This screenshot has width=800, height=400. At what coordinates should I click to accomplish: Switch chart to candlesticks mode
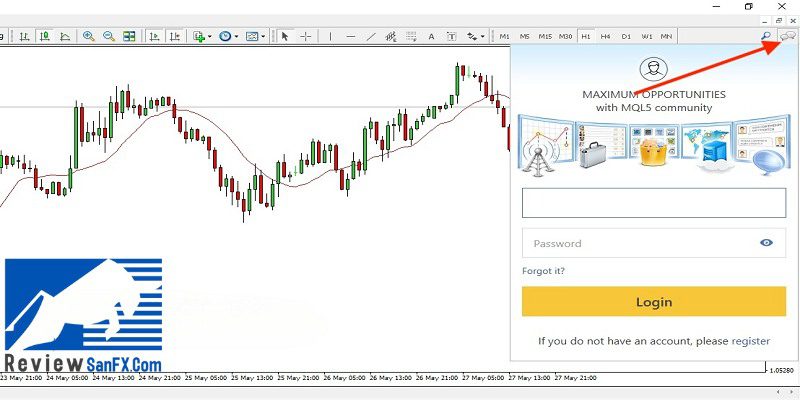[x=44, y=36]
